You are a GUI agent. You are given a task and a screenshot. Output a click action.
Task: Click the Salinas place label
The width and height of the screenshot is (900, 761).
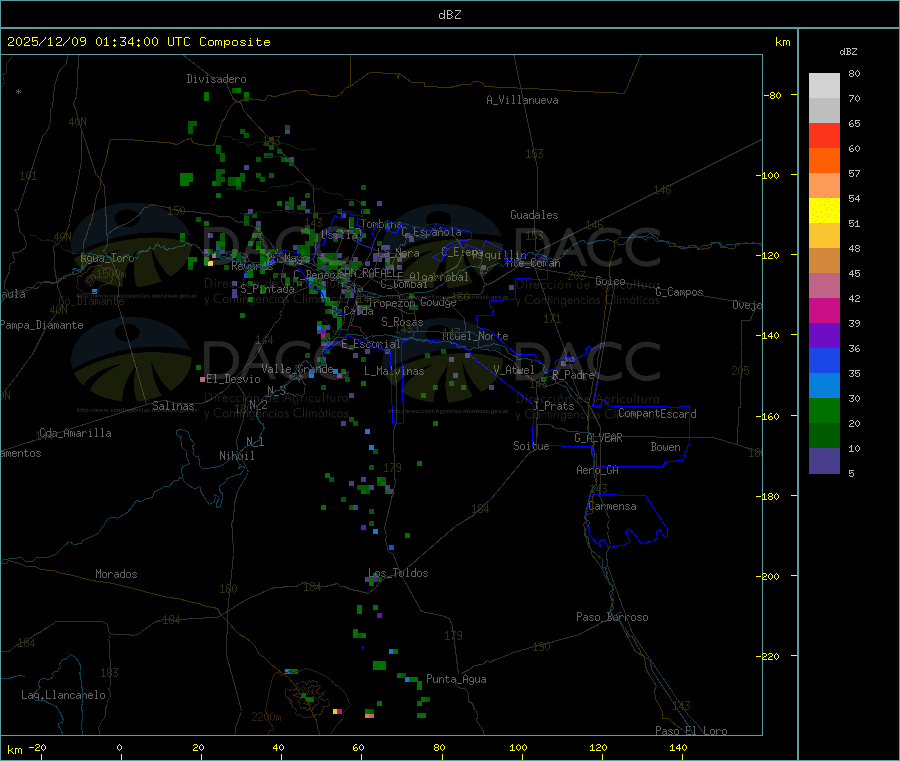[173, 406]
